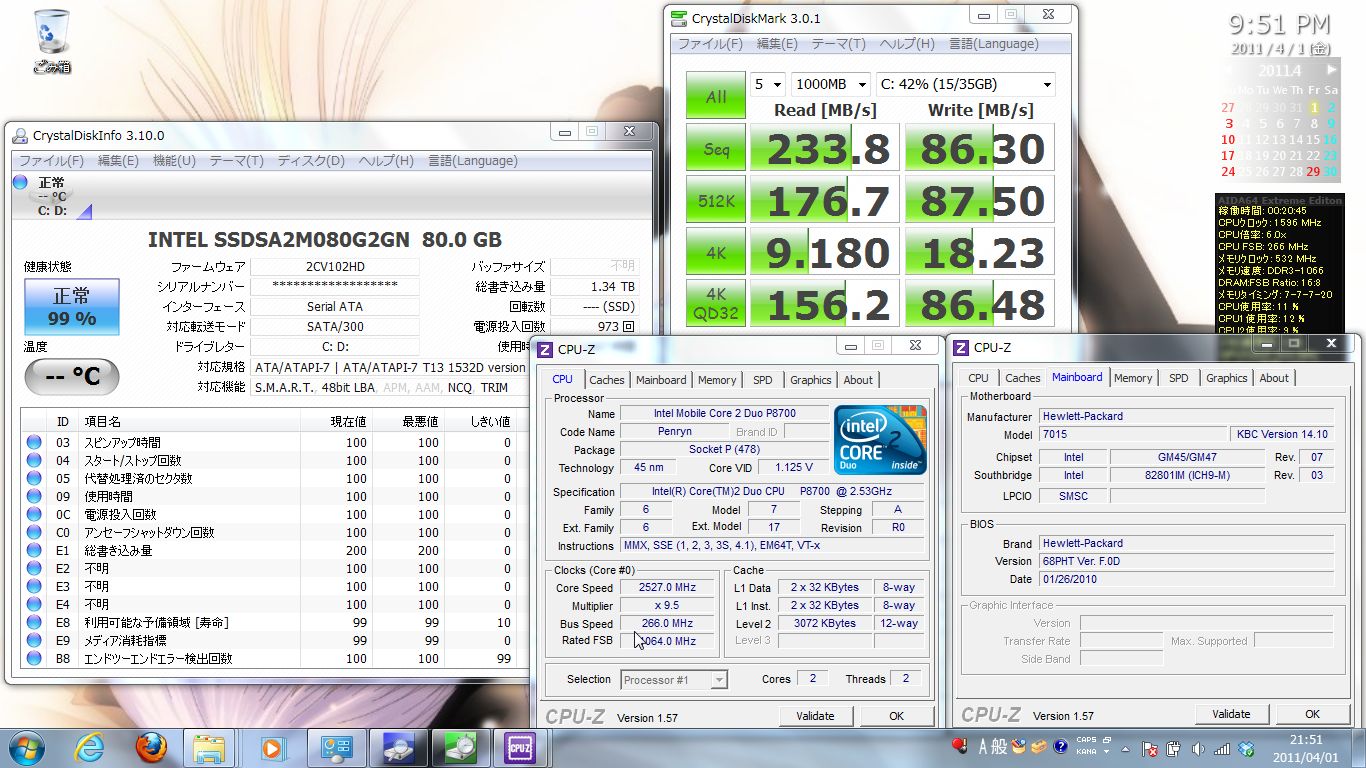Open テーマ(T) menu in CrystalDiskMark

(838, 44)
